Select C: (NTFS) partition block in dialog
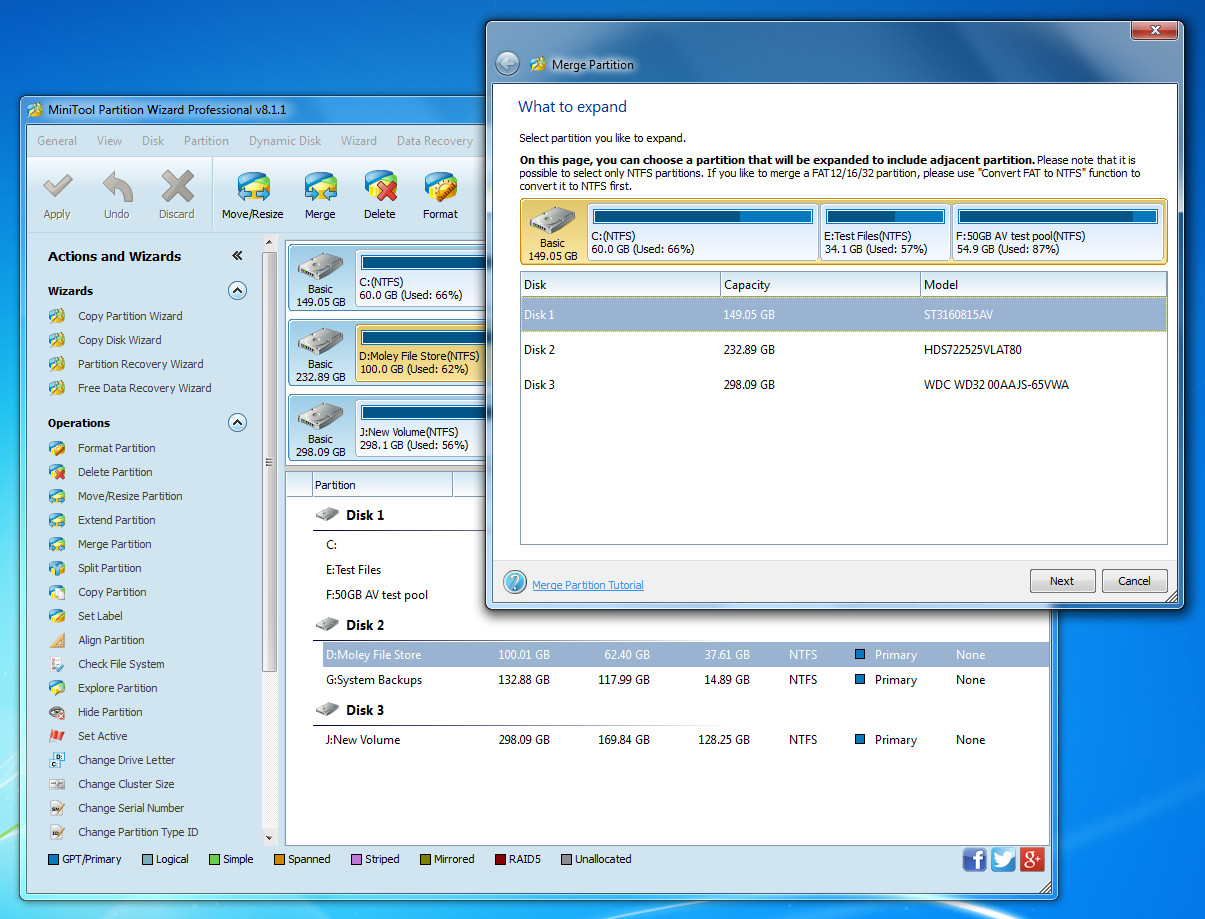This screenshot has width=1205, height=919. (702, 231)
